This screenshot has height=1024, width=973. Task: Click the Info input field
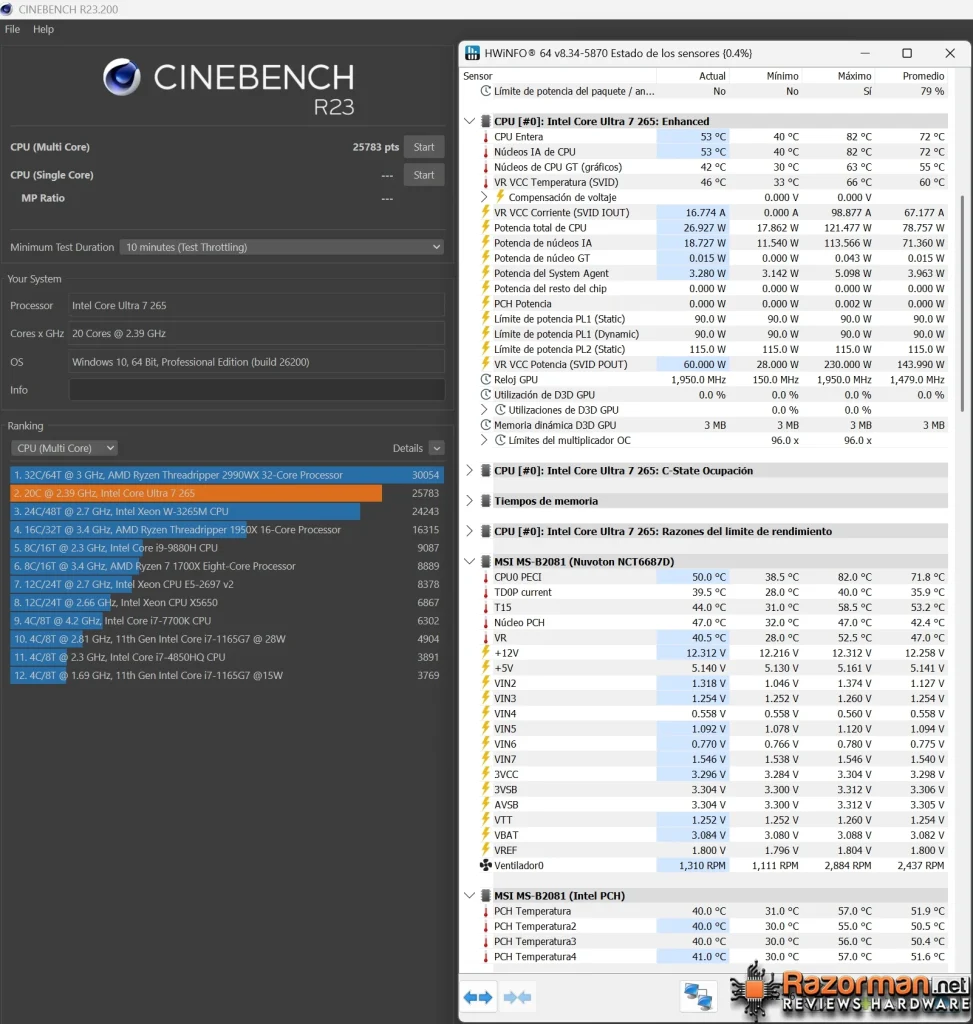pyautogui.click(x=257, y=390)
